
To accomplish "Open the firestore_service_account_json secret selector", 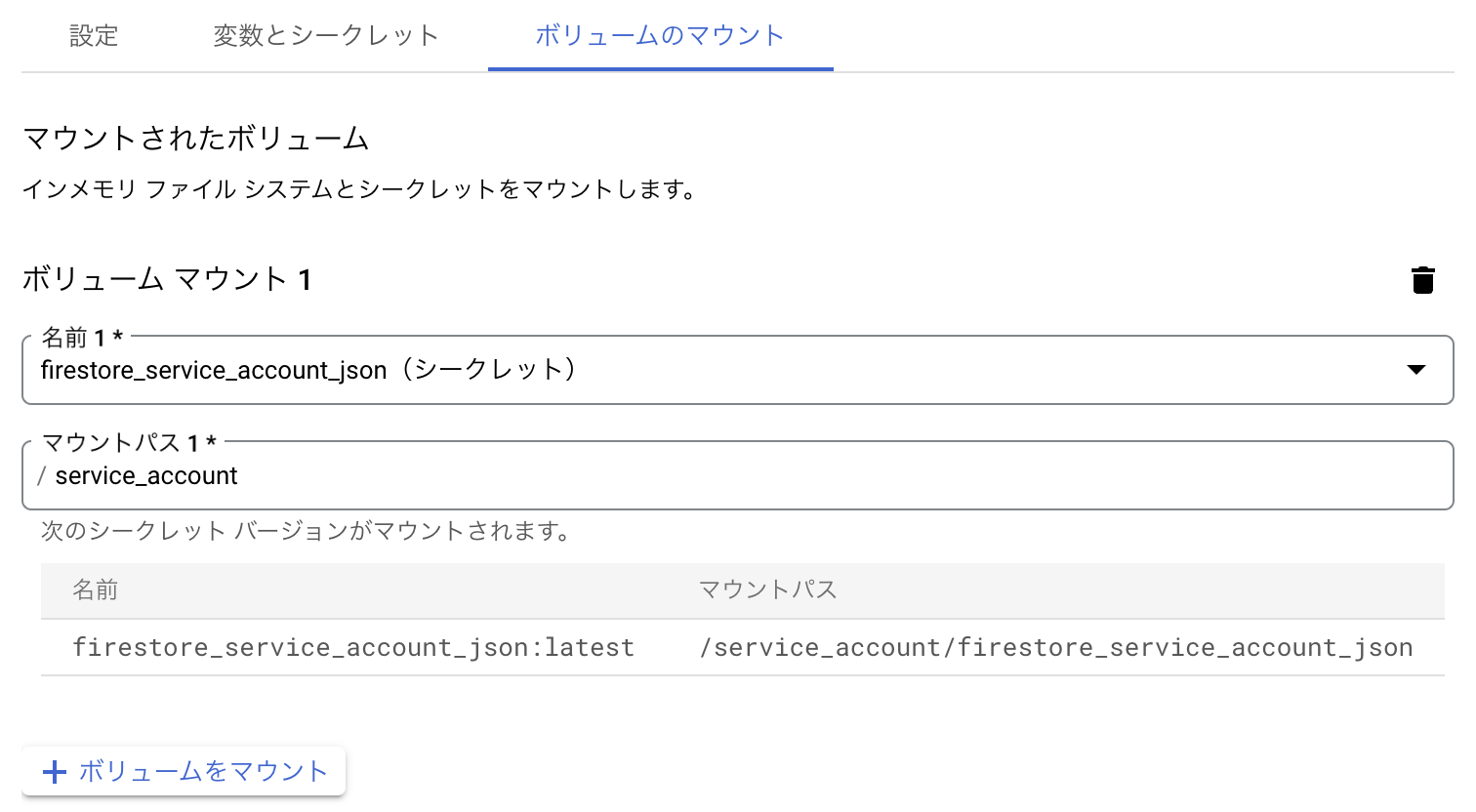I will (683, 370).
